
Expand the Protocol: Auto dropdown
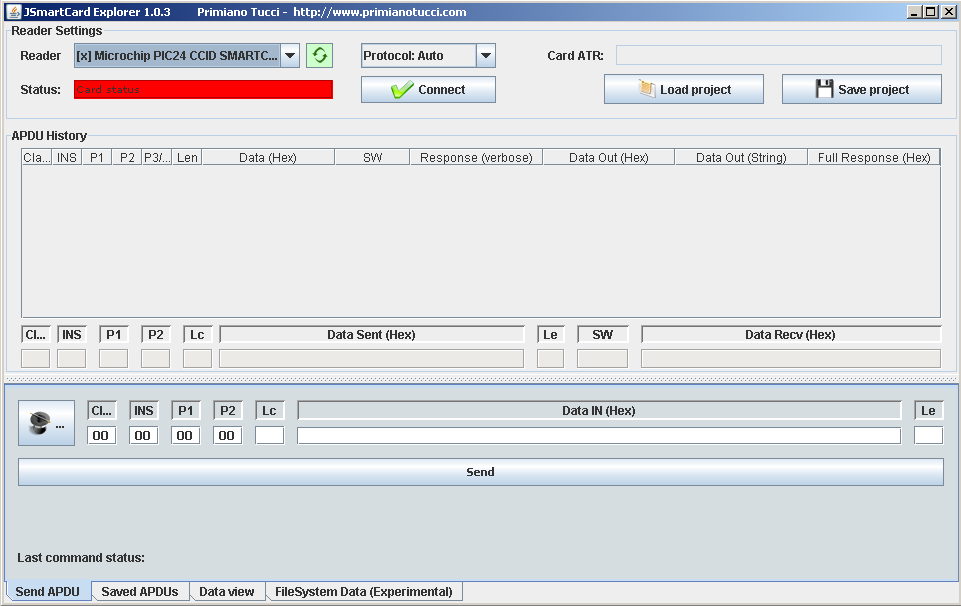pyautogui.click(x=485, y=56)
